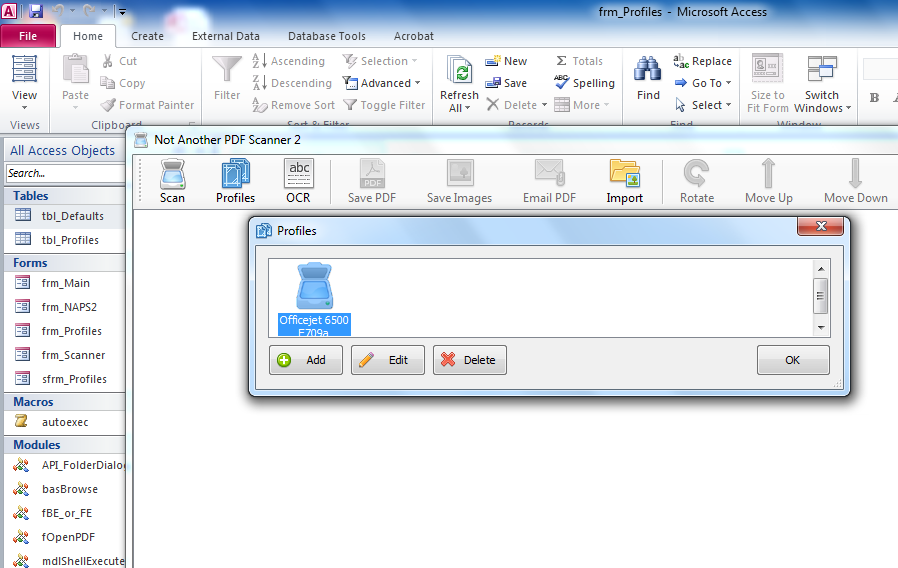
Task: Switch to the Acrobat ribbon tab
Action: click(413, 36)
